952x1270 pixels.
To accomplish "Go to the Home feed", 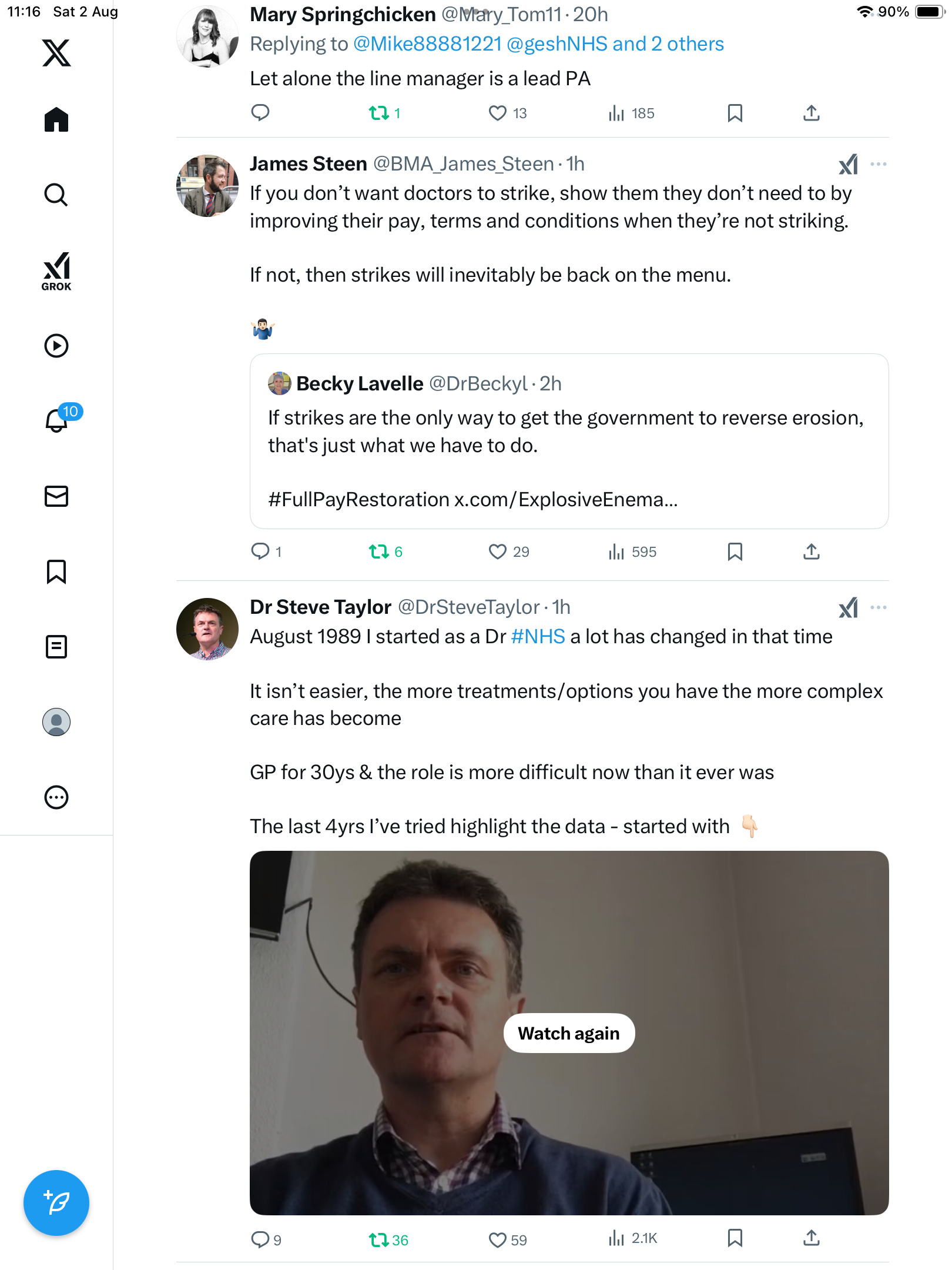I will (56, 120).
